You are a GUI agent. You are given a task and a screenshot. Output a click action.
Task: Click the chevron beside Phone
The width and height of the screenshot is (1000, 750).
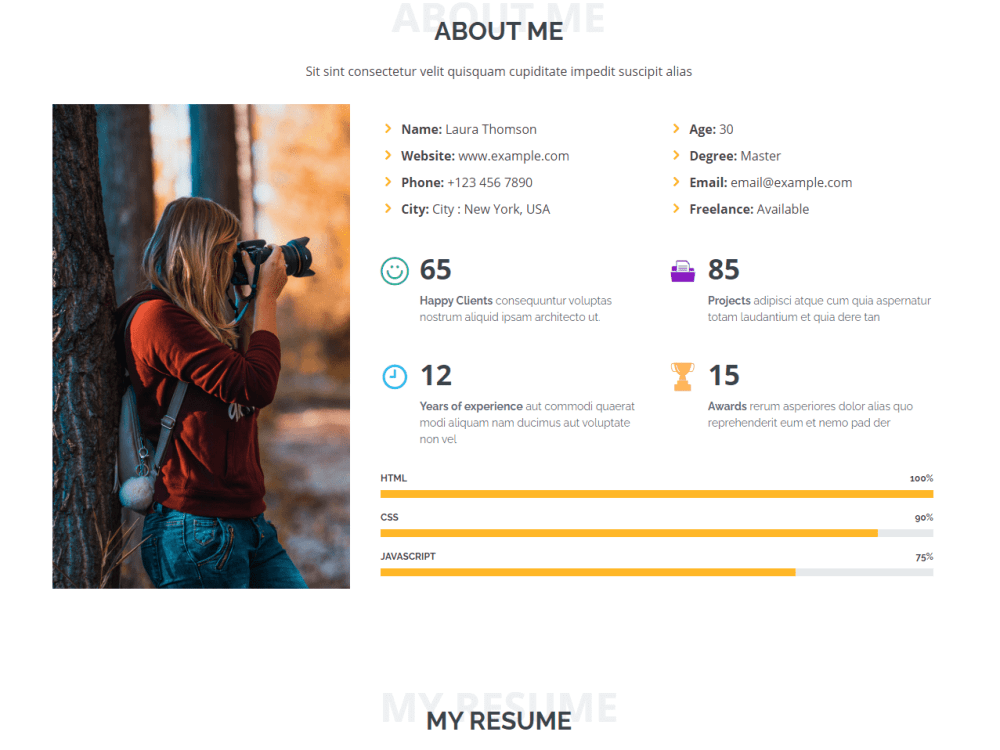388,182
